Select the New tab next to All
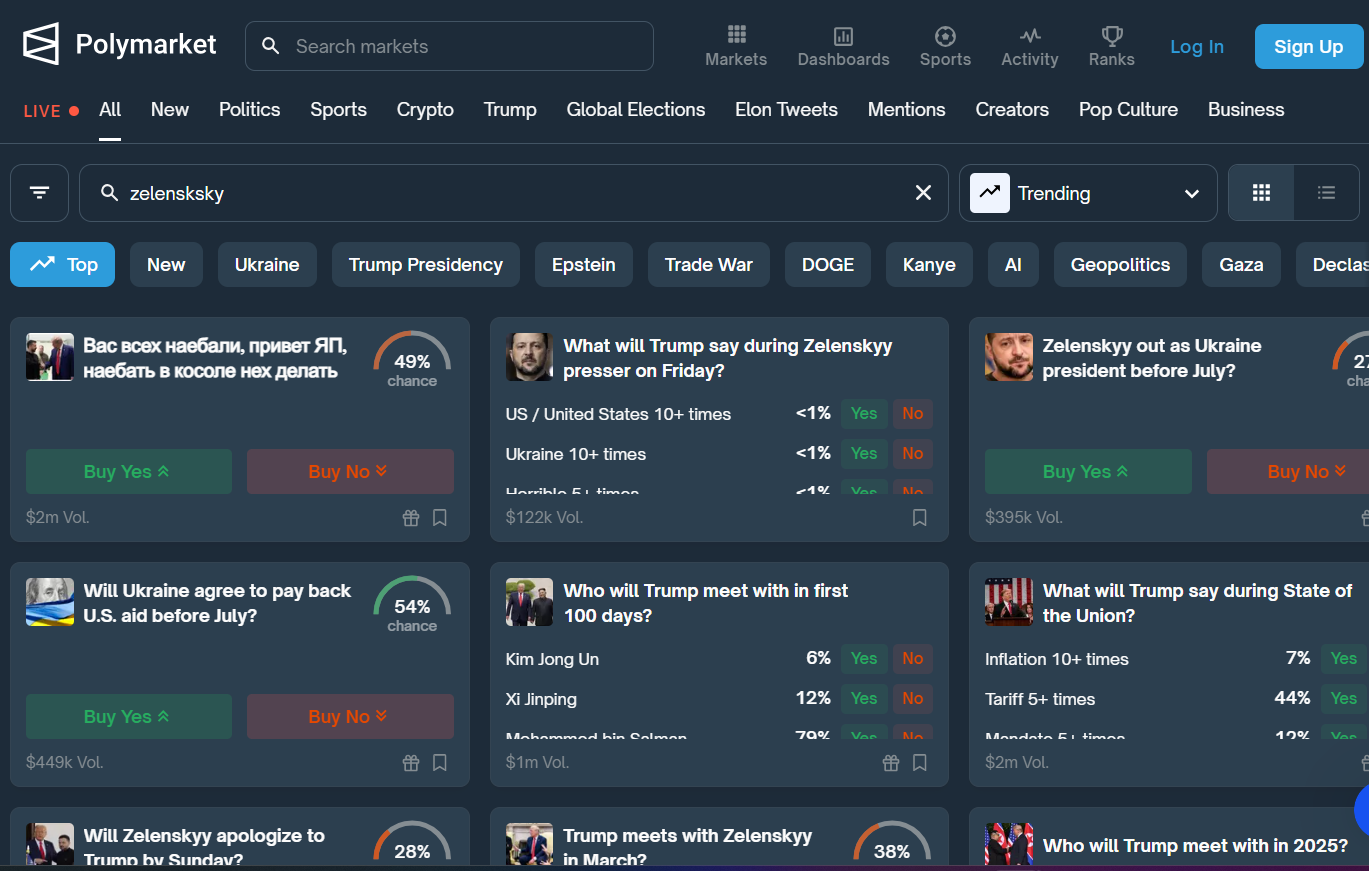This screenshot has height=871, width=1369. coord(170,110)
